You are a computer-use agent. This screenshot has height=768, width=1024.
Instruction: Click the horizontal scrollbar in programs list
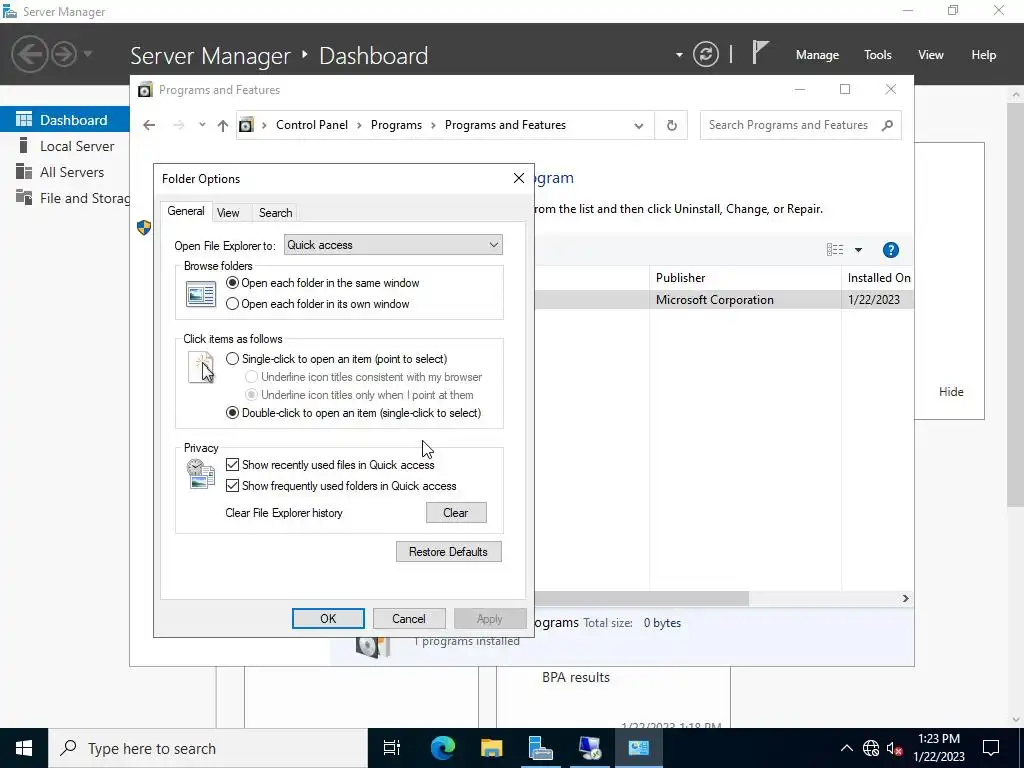tap(641, 598)
